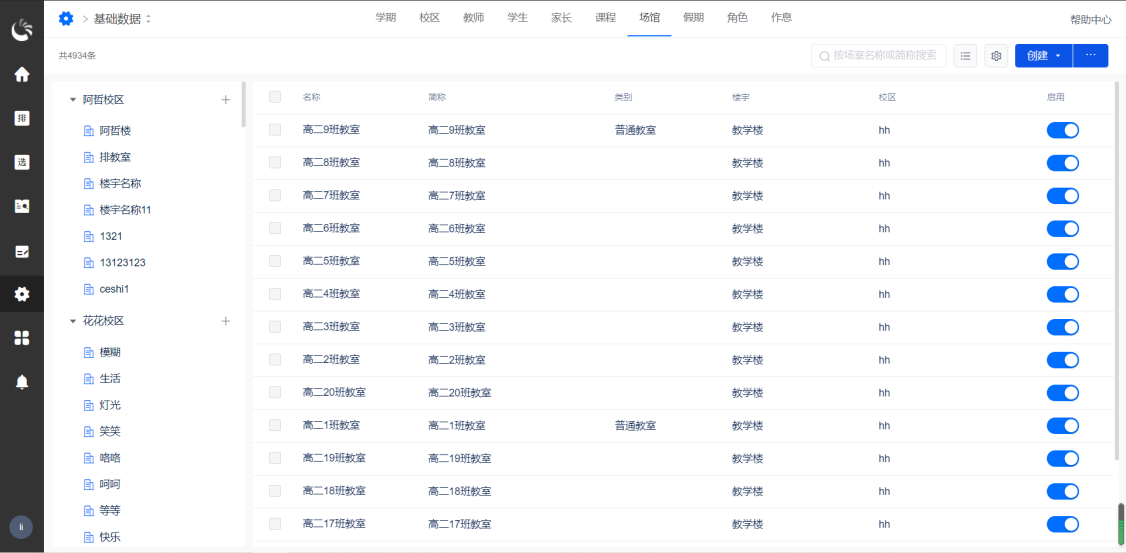Disable the 启用 switch for 高二8班教室
The width and height of the screenshot is (1126, 553).
[x=1063, y=163]
